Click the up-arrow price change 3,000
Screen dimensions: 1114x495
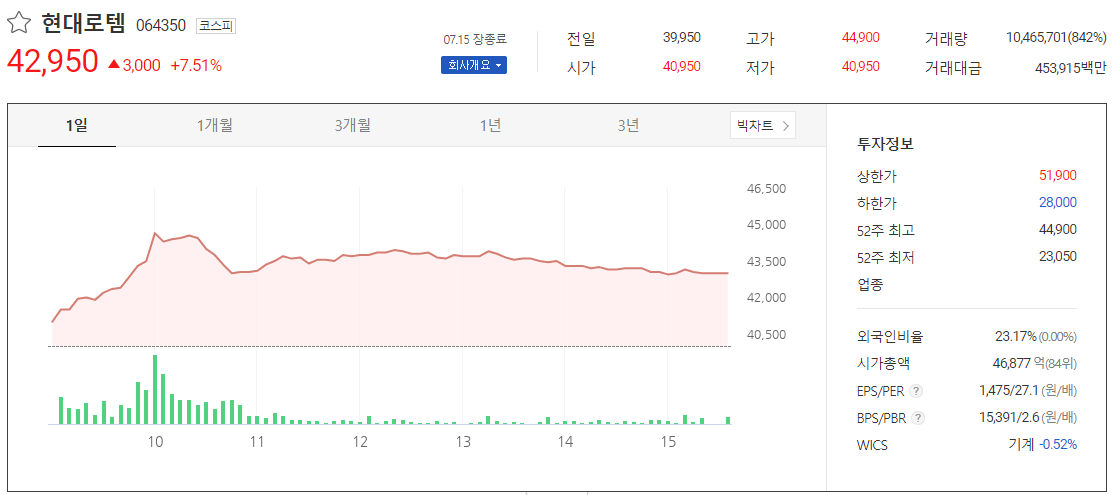click(134, 66)
